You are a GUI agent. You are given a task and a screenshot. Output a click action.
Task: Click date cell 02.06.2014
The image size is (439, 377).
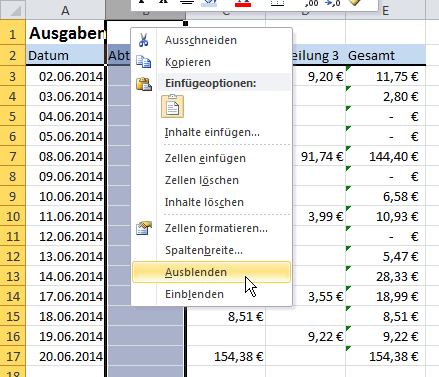tap(65, 76)
